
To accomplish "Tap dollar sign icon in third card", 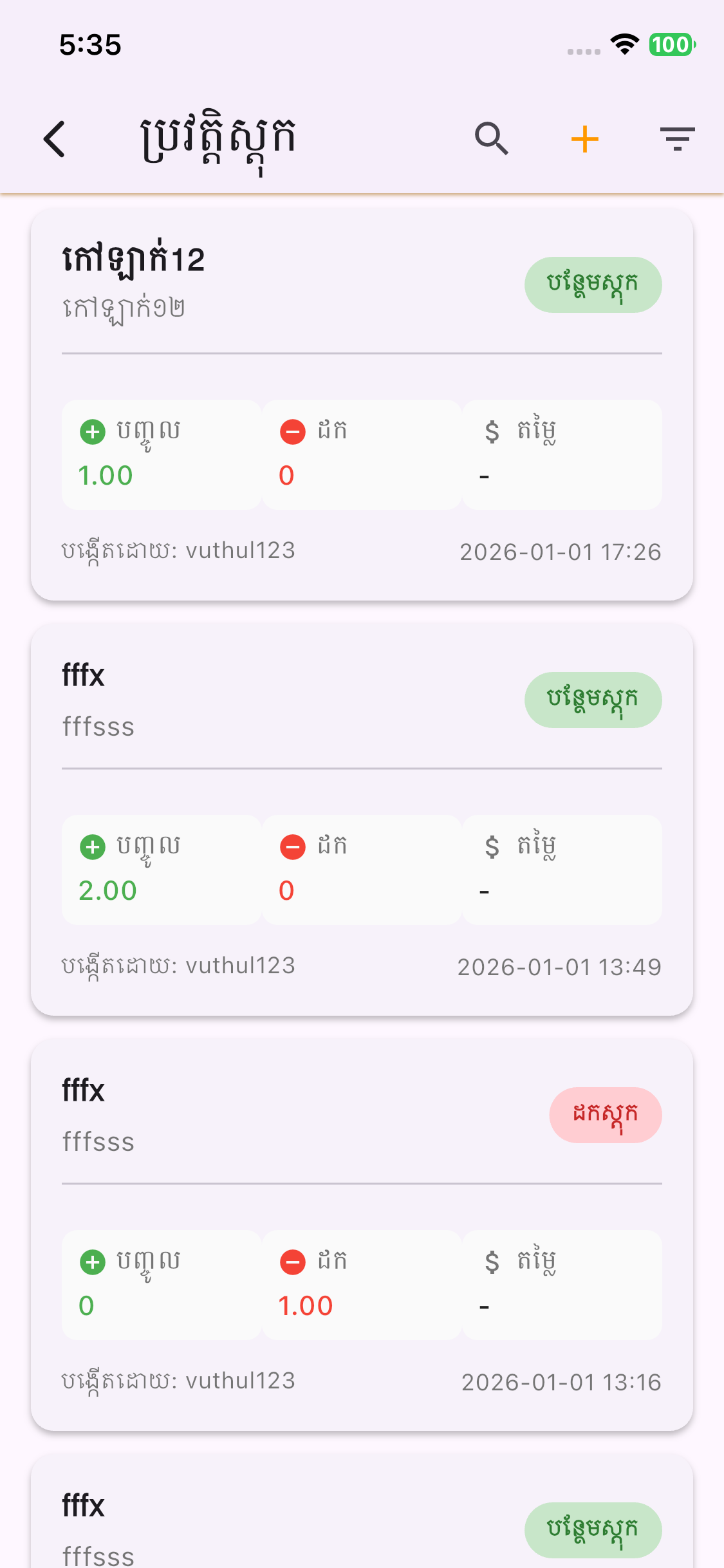I will (x=492, y=1262).
